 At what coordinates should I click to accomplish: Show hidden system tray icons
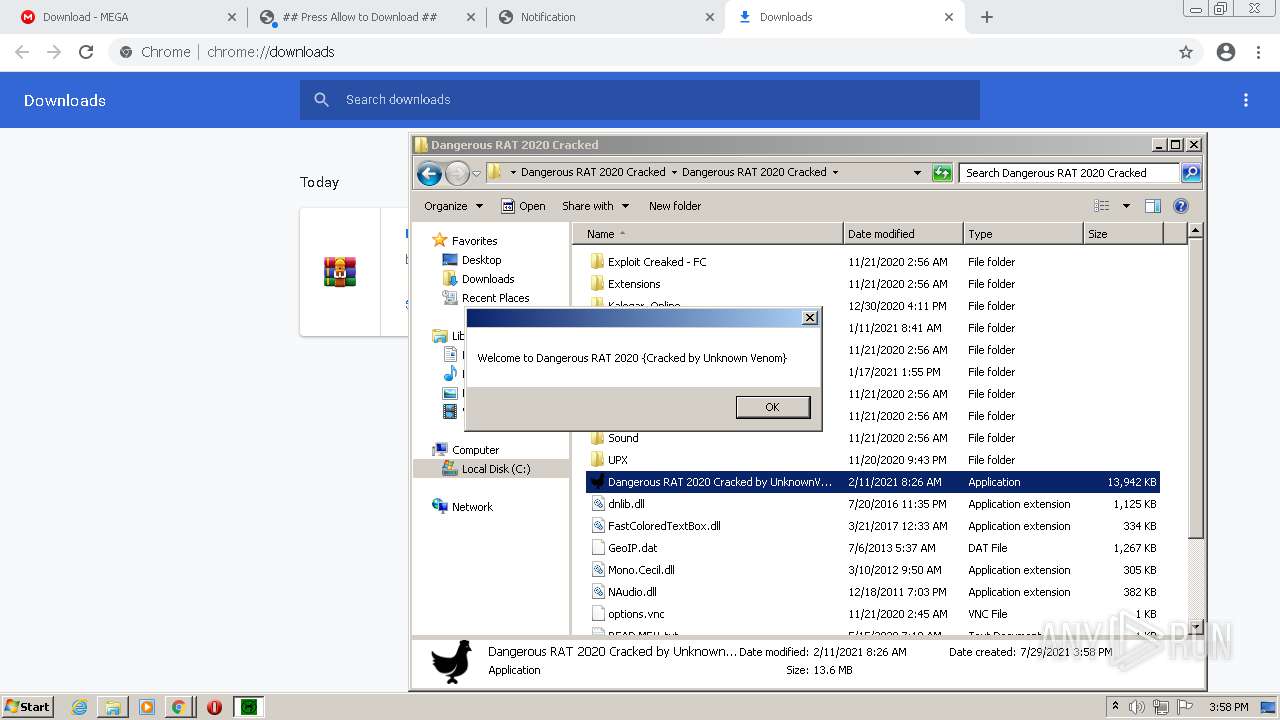coord(1115,707)
